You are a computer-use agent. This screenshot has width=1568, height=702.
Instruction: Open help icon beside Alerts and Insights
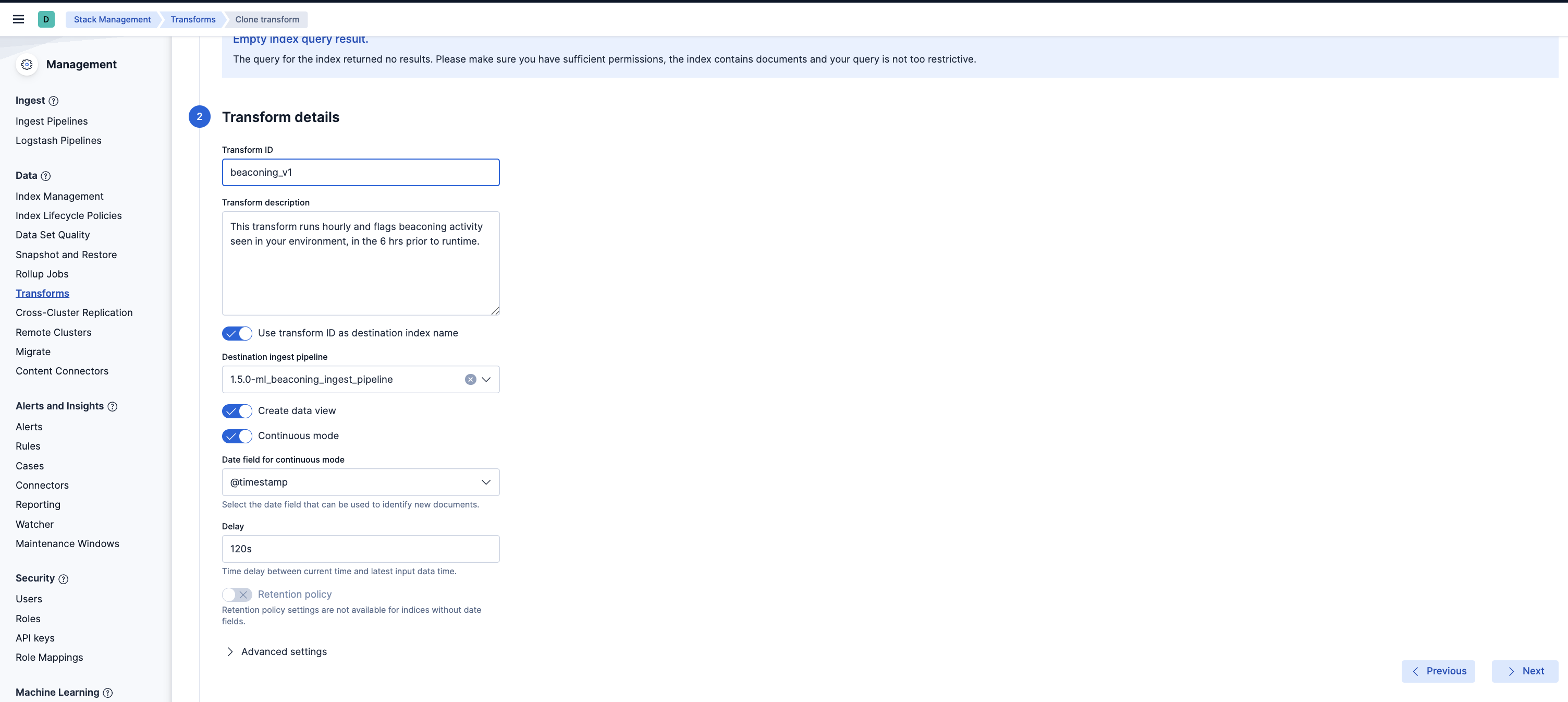click(113, 407)
